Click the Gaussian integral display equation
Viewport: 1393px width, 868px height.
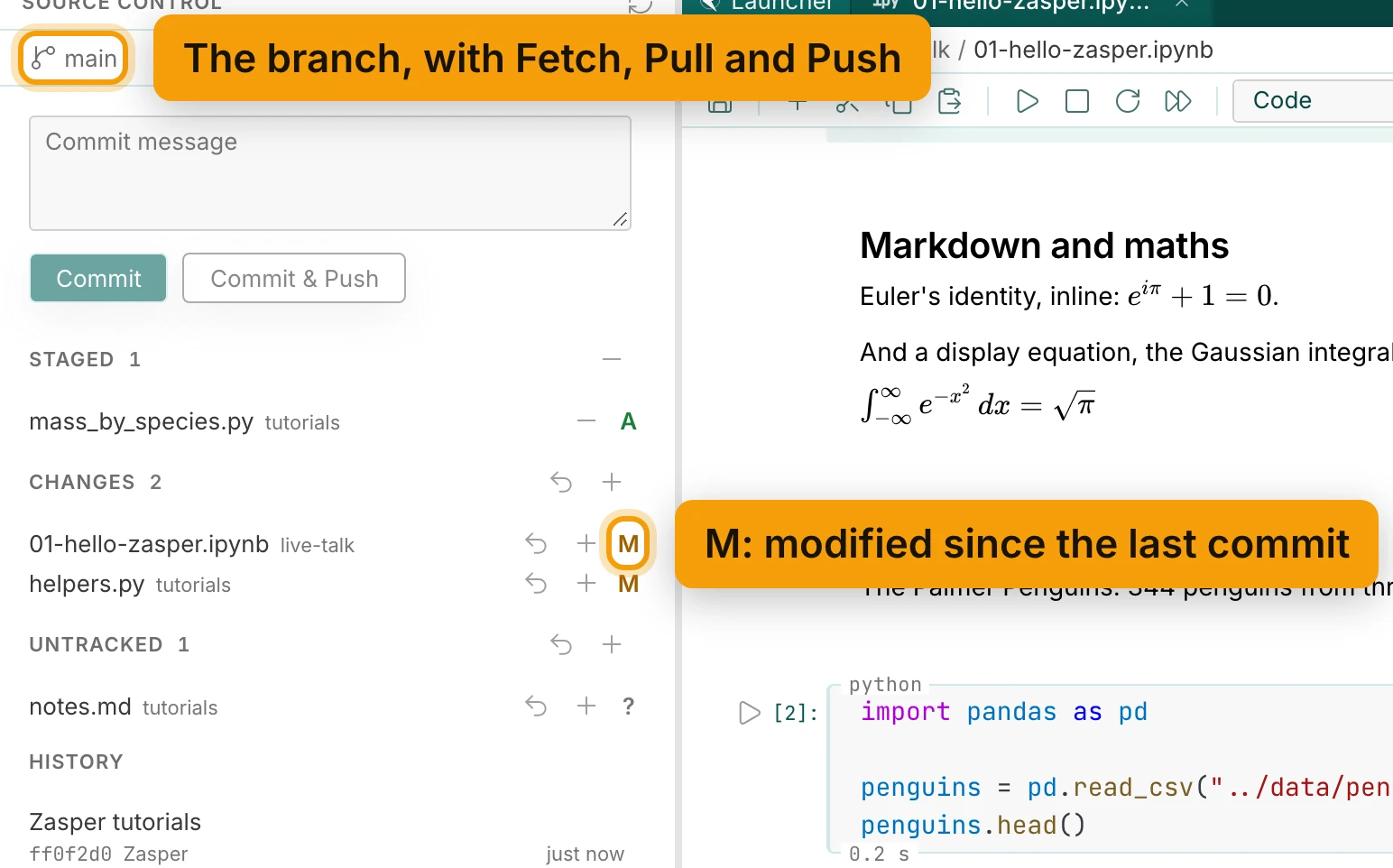click(979, 404)
